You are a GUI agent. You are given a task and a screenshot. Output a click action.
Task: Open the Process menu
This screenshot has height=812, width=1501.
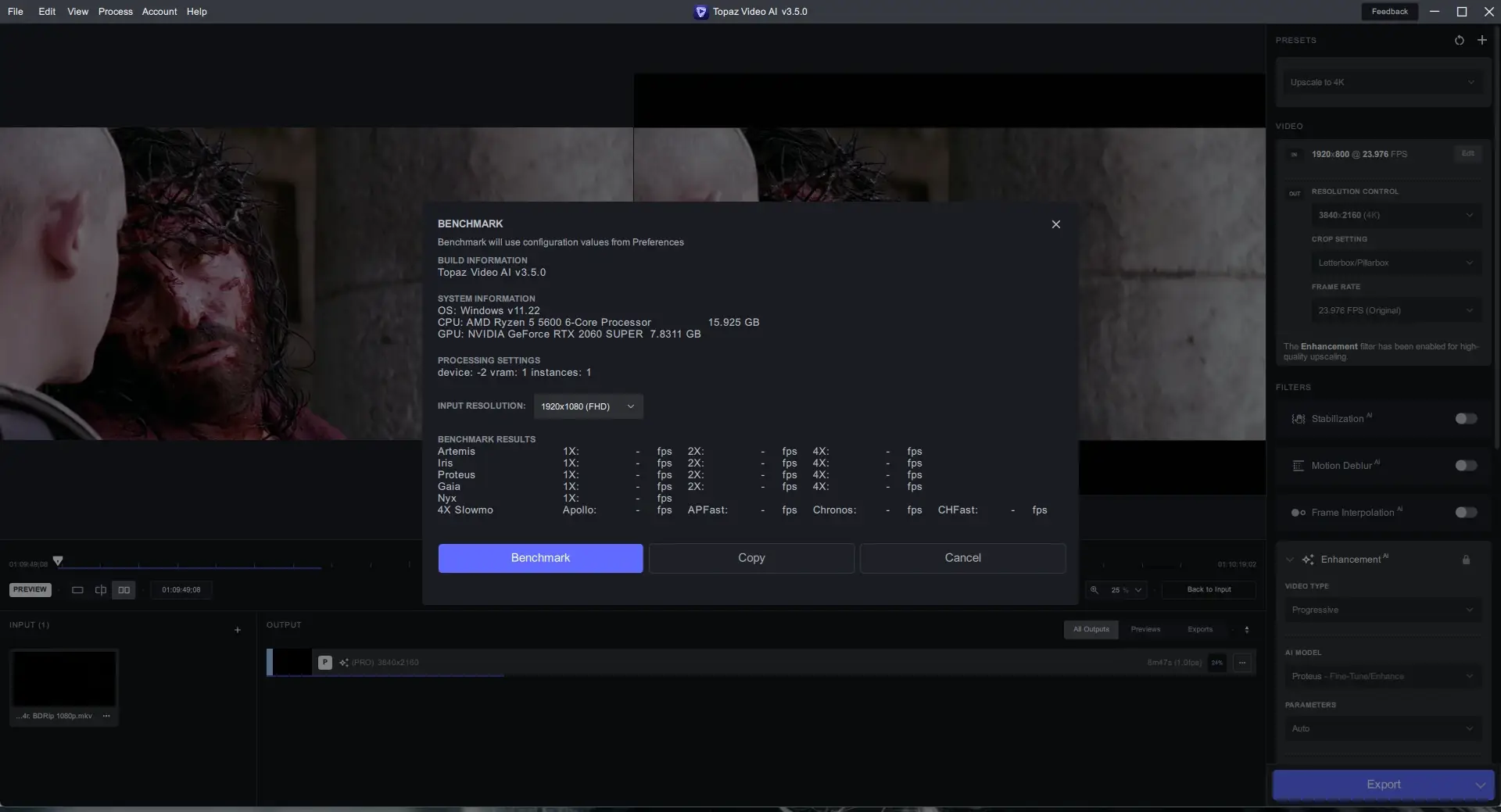(115, 12)
